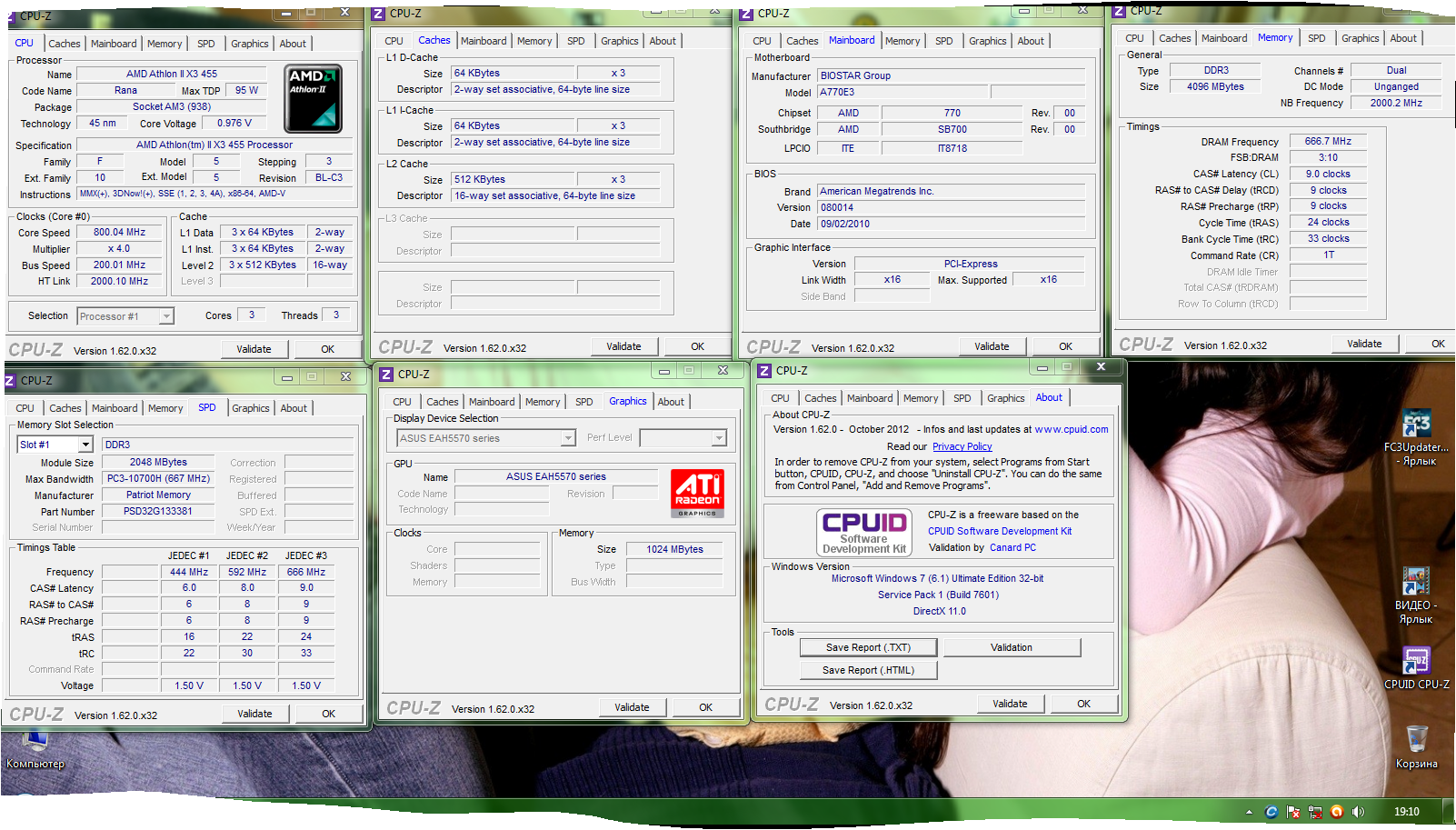Click the Save Report (.TXT) button
This screenshot has width=1456, height=830.
coord(867,647)
